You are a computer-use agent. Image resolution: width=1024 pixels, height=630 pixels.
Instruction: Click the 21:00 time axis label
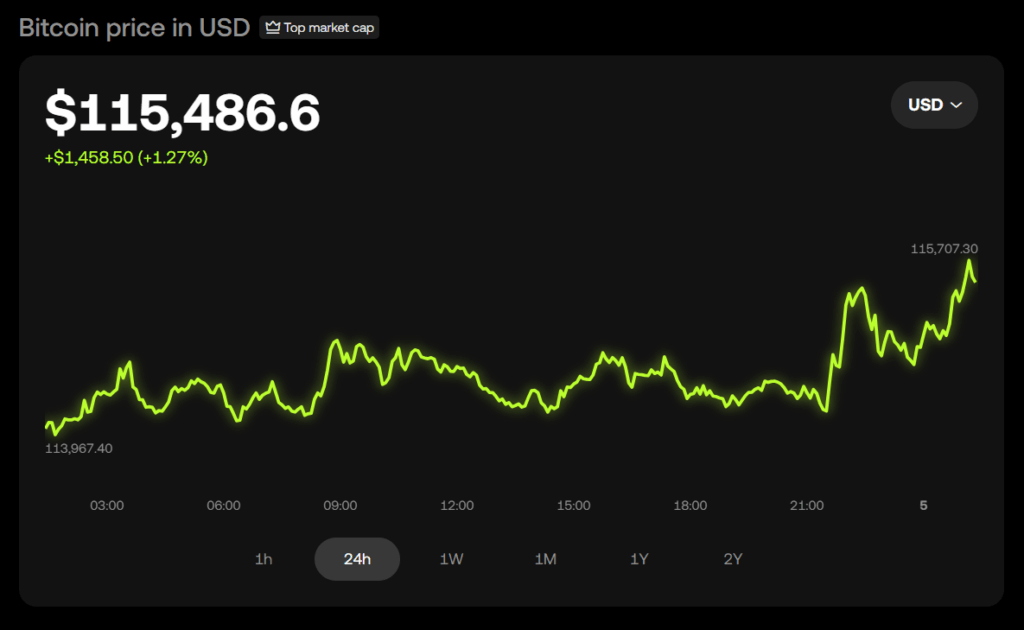click(807, 505)
